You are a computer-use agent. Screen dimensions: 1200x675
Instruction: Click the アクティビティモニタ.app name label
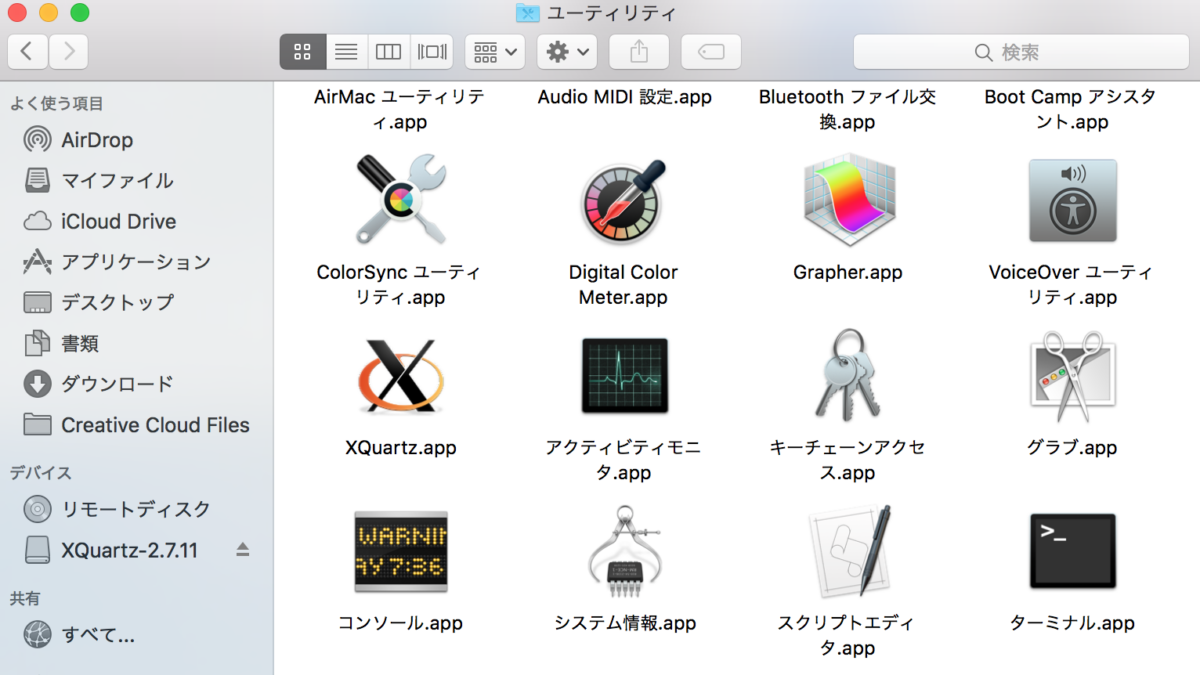pyautogui.click(x=624, y=460)
